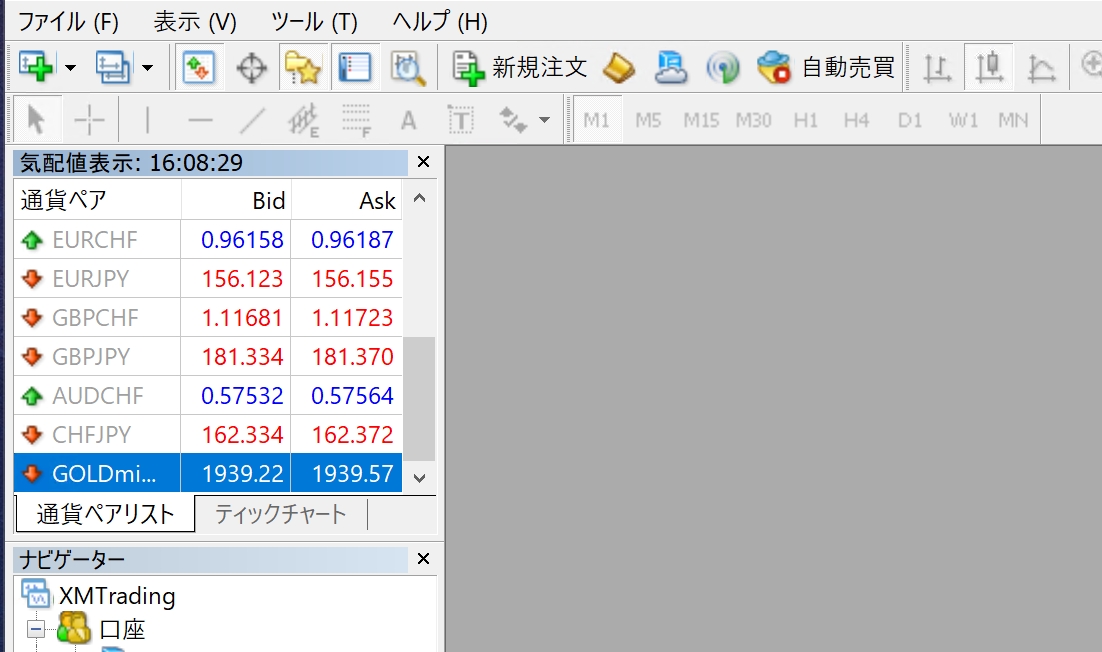Select the D1 timeframe
This screenshot has width=1102, height=652.
[x=909, y=120]
